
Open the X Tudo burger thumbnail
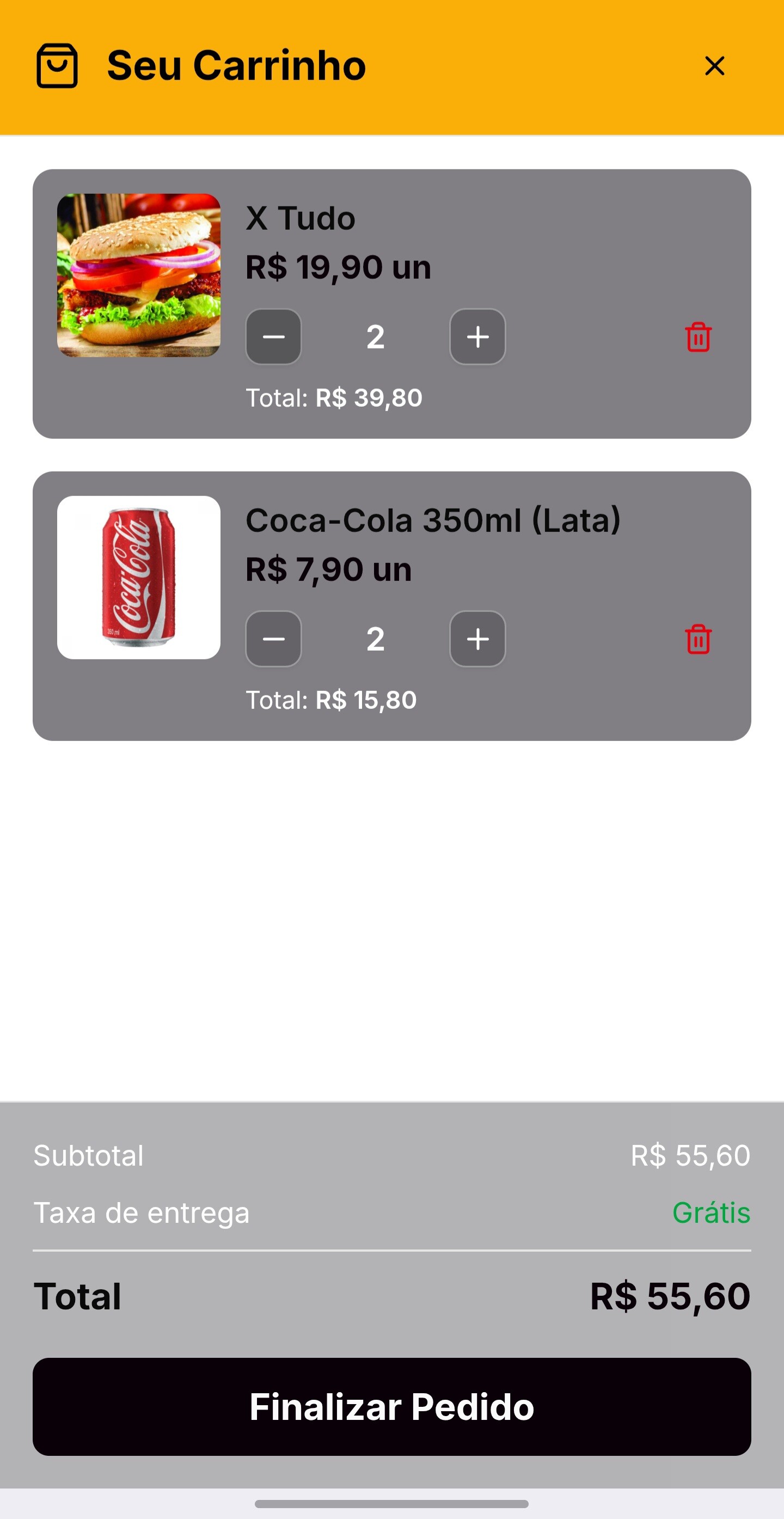(138, 275)
